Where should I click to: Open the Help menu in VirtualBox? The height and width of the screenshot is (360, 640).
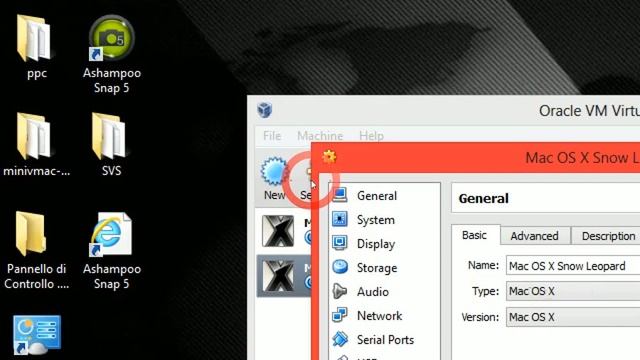click(x=371, y=136)
